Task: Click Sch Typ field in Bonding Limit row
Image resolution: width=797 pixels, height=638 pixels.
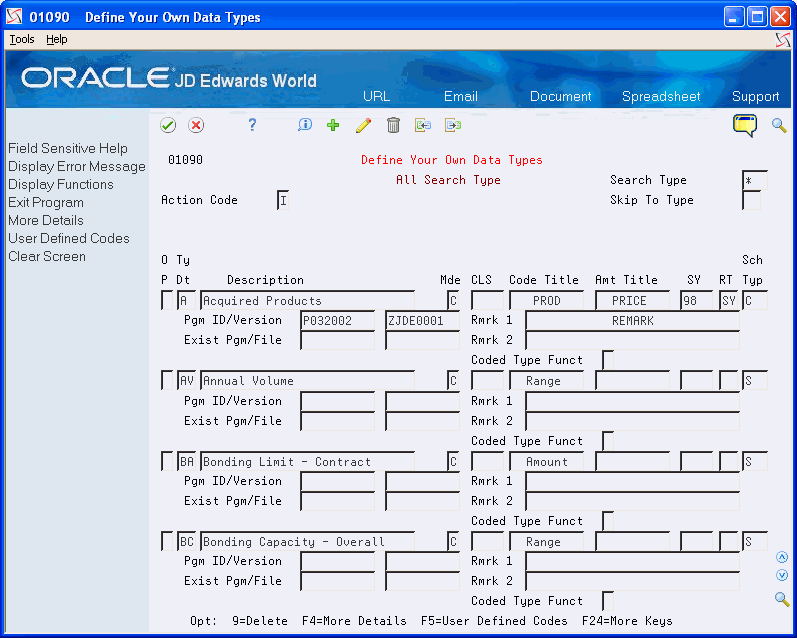Action: pyautogui.click(x=755, y=462)
